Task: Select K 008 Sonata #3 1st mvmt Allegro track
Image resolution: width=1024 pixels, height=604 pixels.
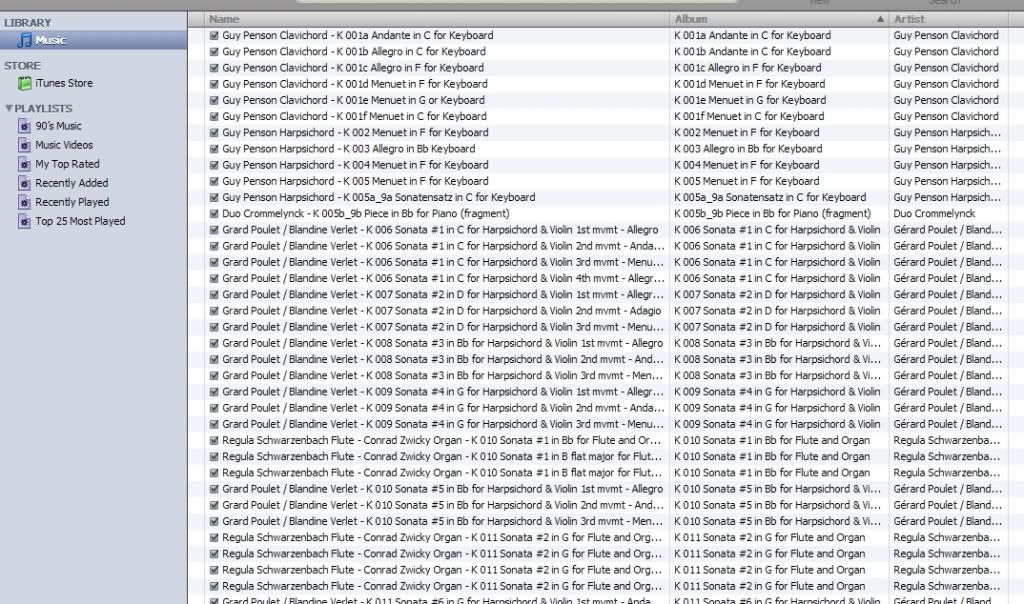Action: (x=443, y=343)
